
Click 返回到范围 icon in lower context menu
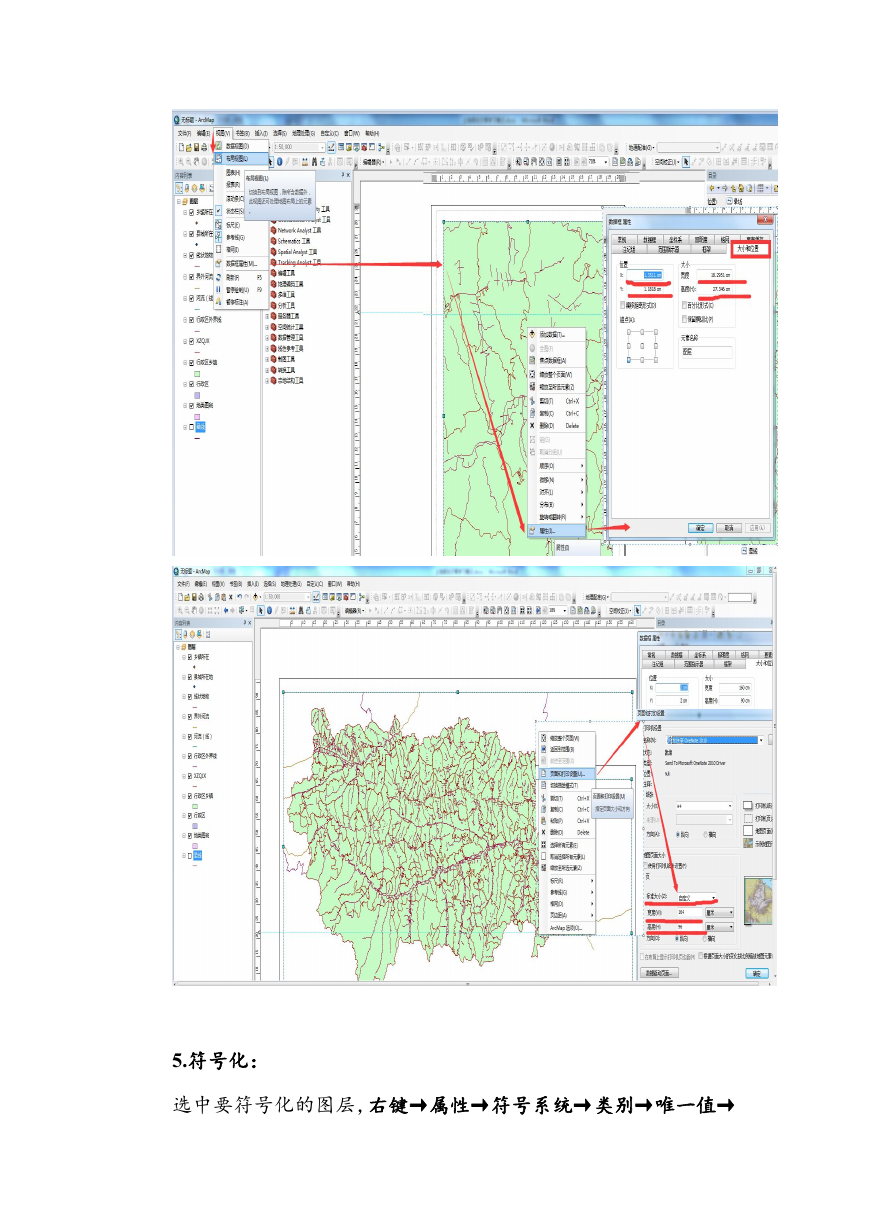(x=544, y=749)
